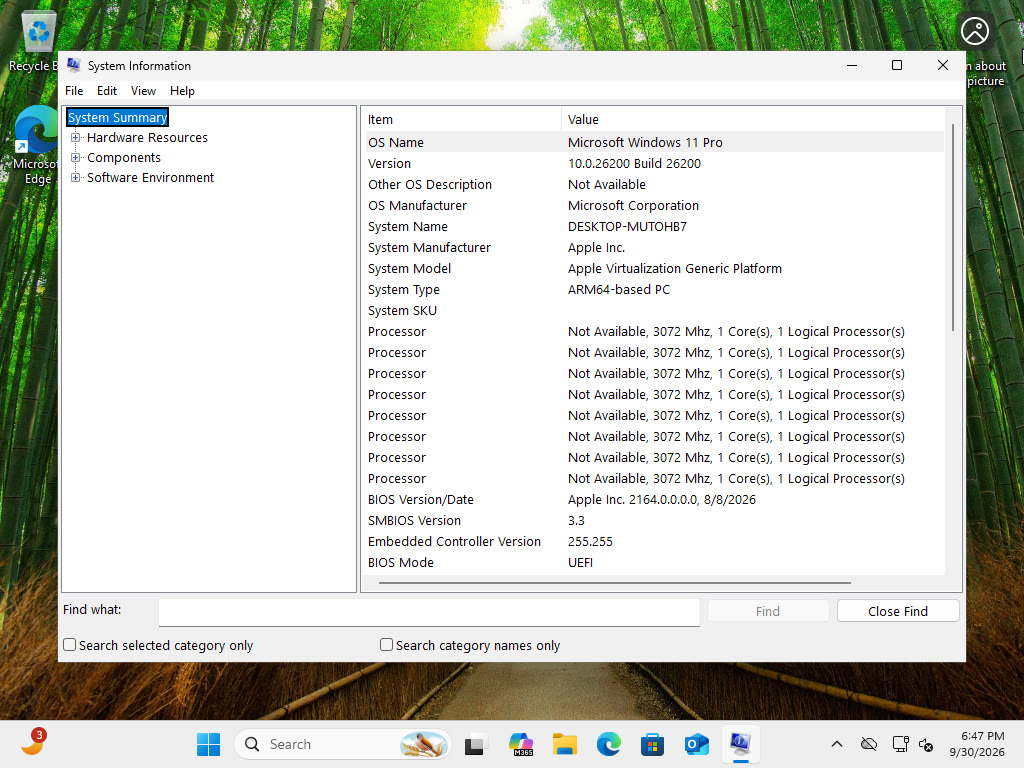Open the widgets icon with badge 3
This screenshot has width=1024, height=768.
click(x=33, y=743)
